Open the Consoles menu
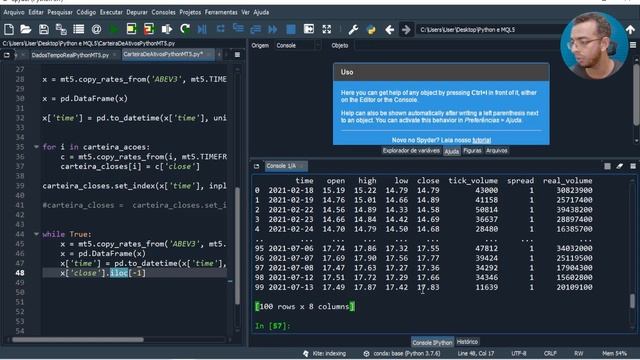The image size is (640, 360). 163,12
